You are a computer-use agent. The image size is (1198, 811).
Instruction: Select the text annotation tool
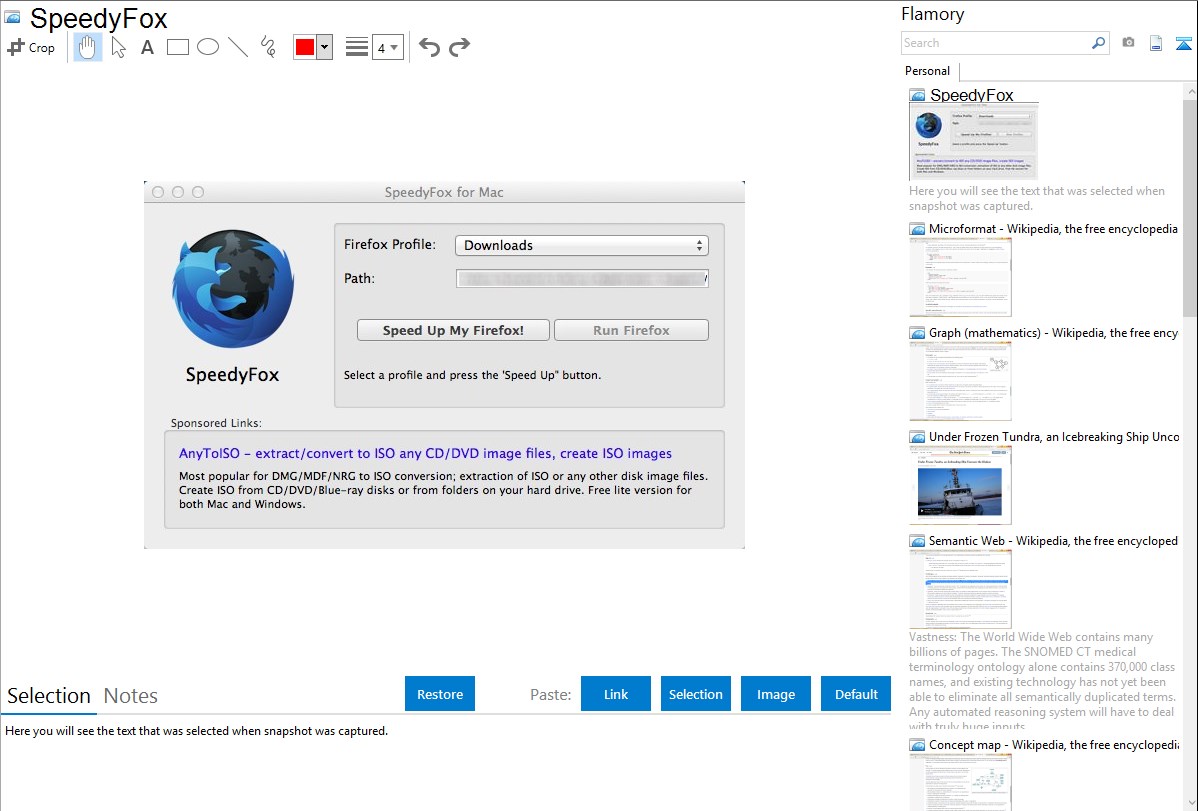coord(147,47)
